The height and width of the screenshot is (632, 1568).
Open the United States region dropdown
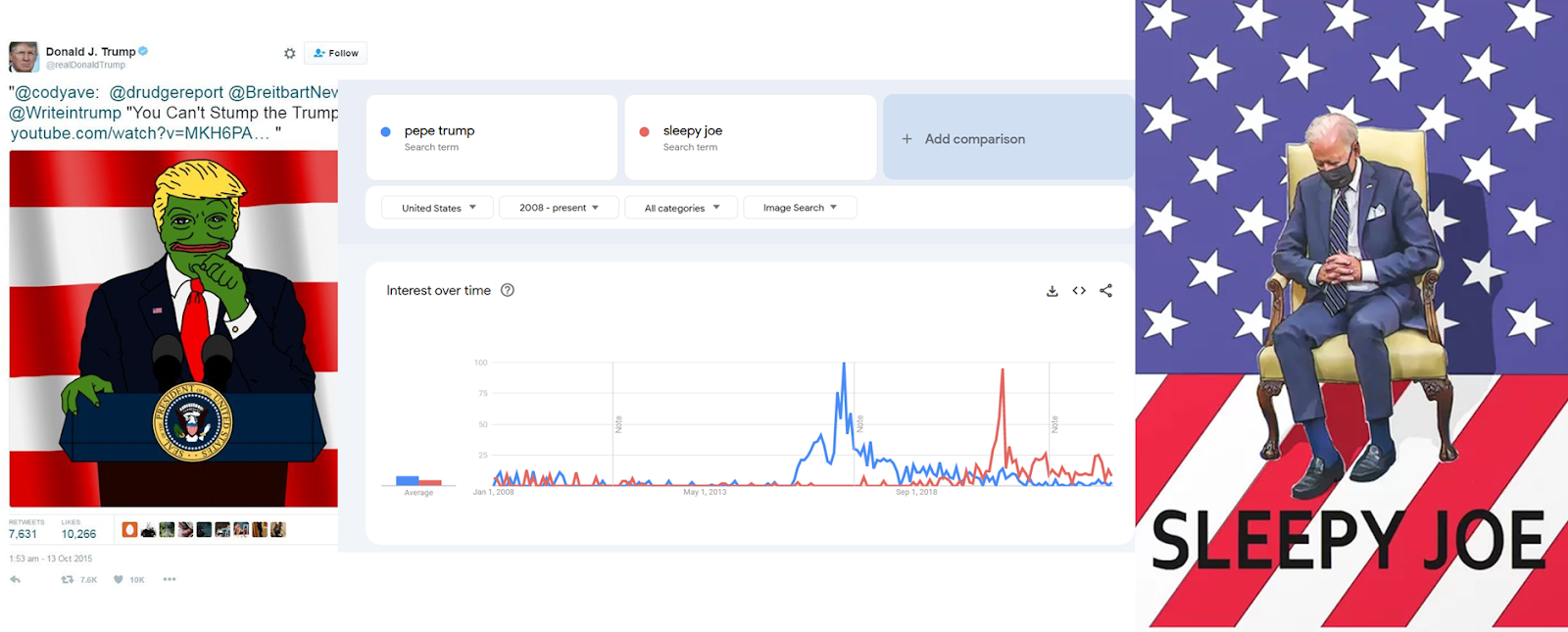pyautogui.click(x=438, y=208)
